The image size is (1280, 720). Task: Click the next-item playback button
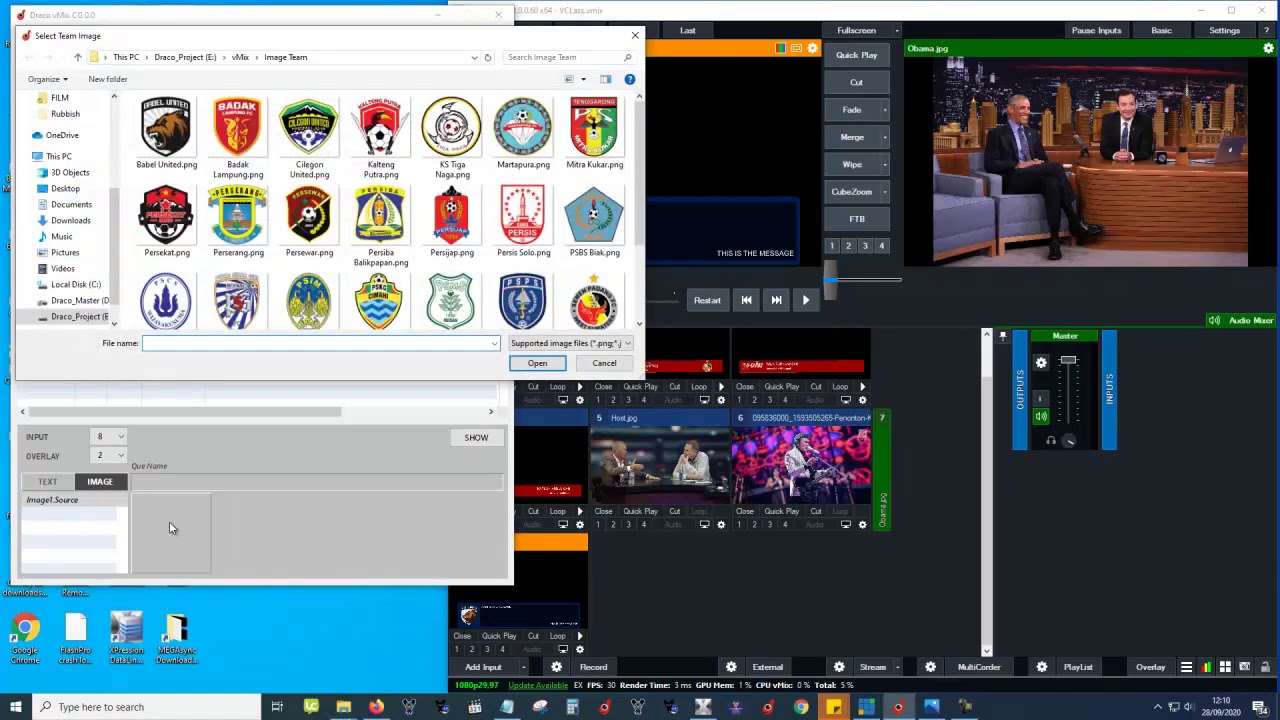[x=776, y=300]
